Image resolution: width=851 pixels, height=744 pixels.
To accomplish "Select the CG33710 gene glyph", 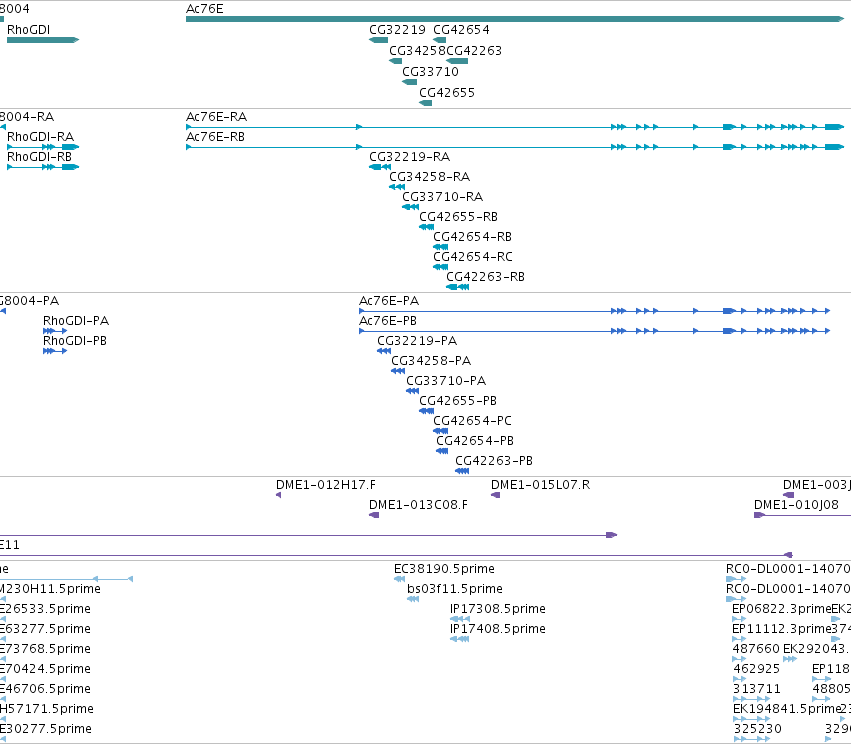I will point(410,82).
